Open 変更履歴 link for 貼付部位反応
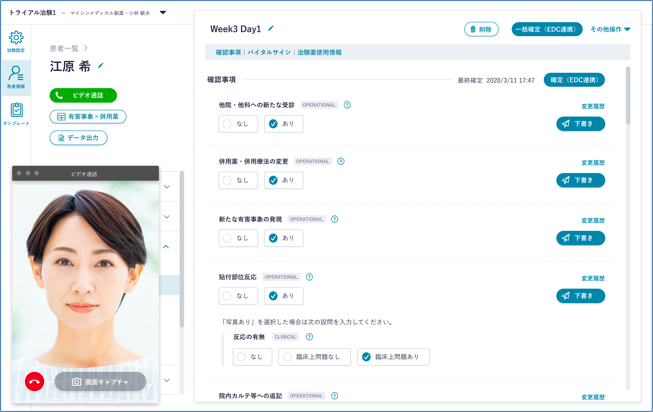Viewport: 653px width, 412px height. (x=592, y=278)
